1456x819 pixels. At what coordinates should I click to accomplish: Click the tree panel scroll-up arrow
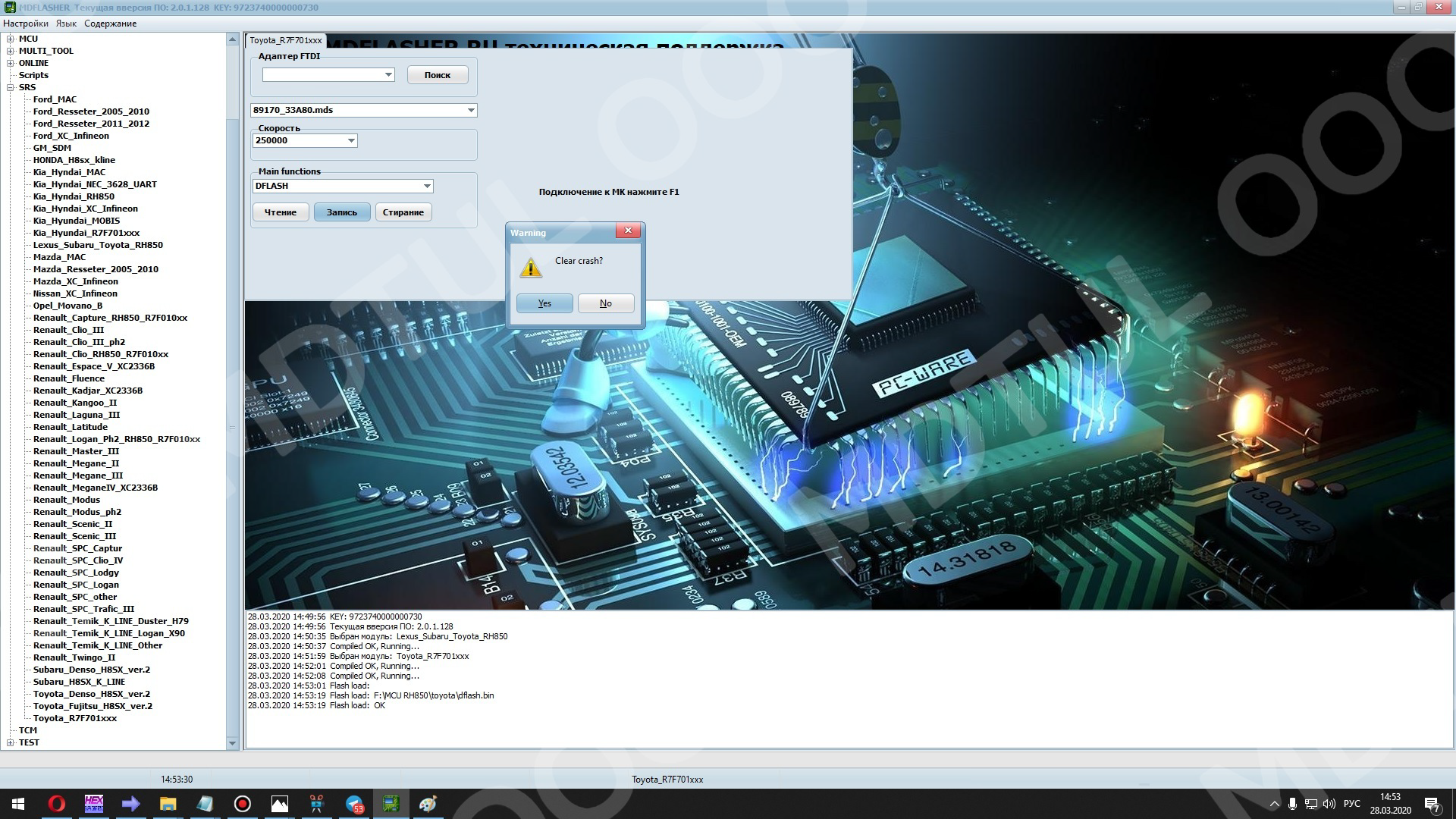pos(233,39)
